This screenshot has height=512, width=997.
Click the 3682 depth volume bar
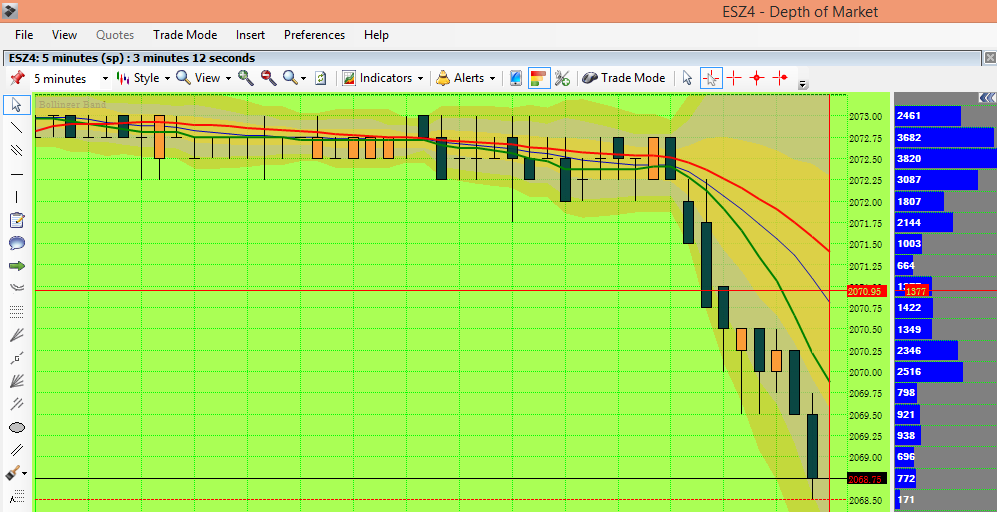click(944, 137)
